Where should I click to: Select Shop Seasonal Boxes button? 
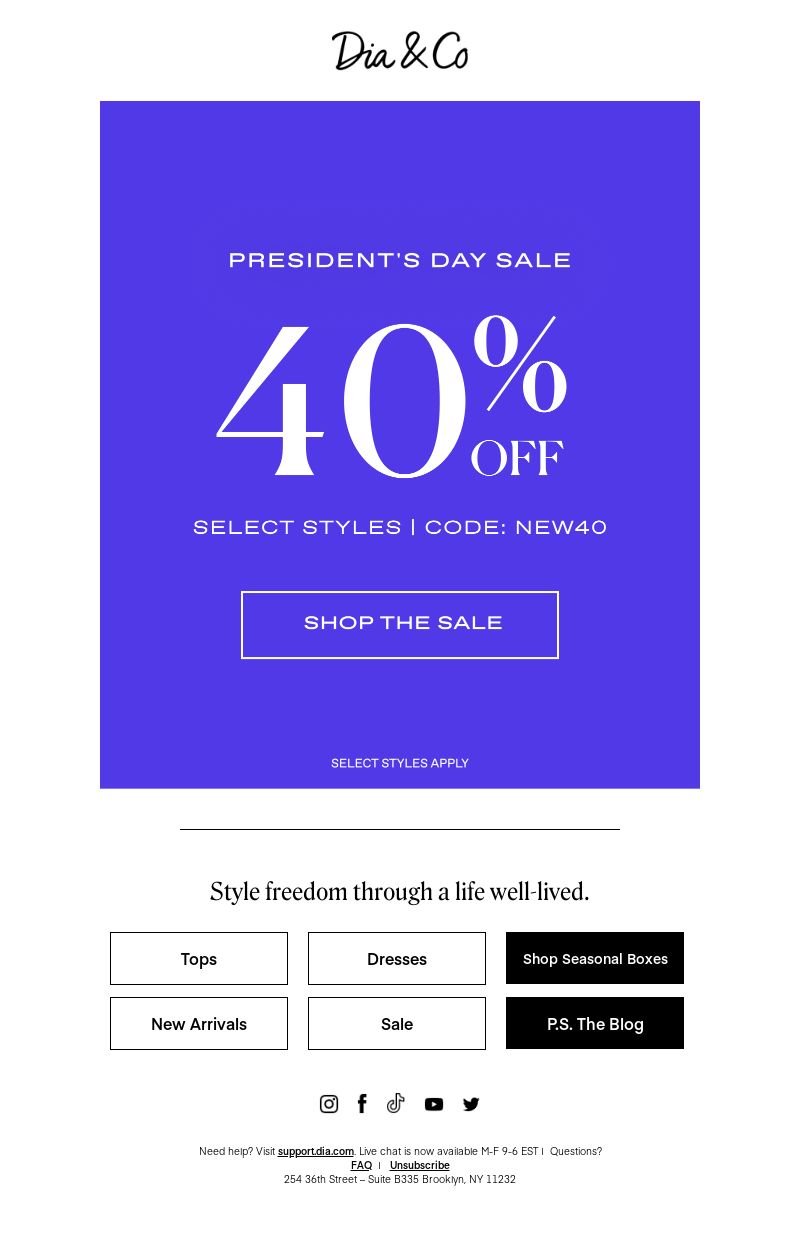click(595, 958)
